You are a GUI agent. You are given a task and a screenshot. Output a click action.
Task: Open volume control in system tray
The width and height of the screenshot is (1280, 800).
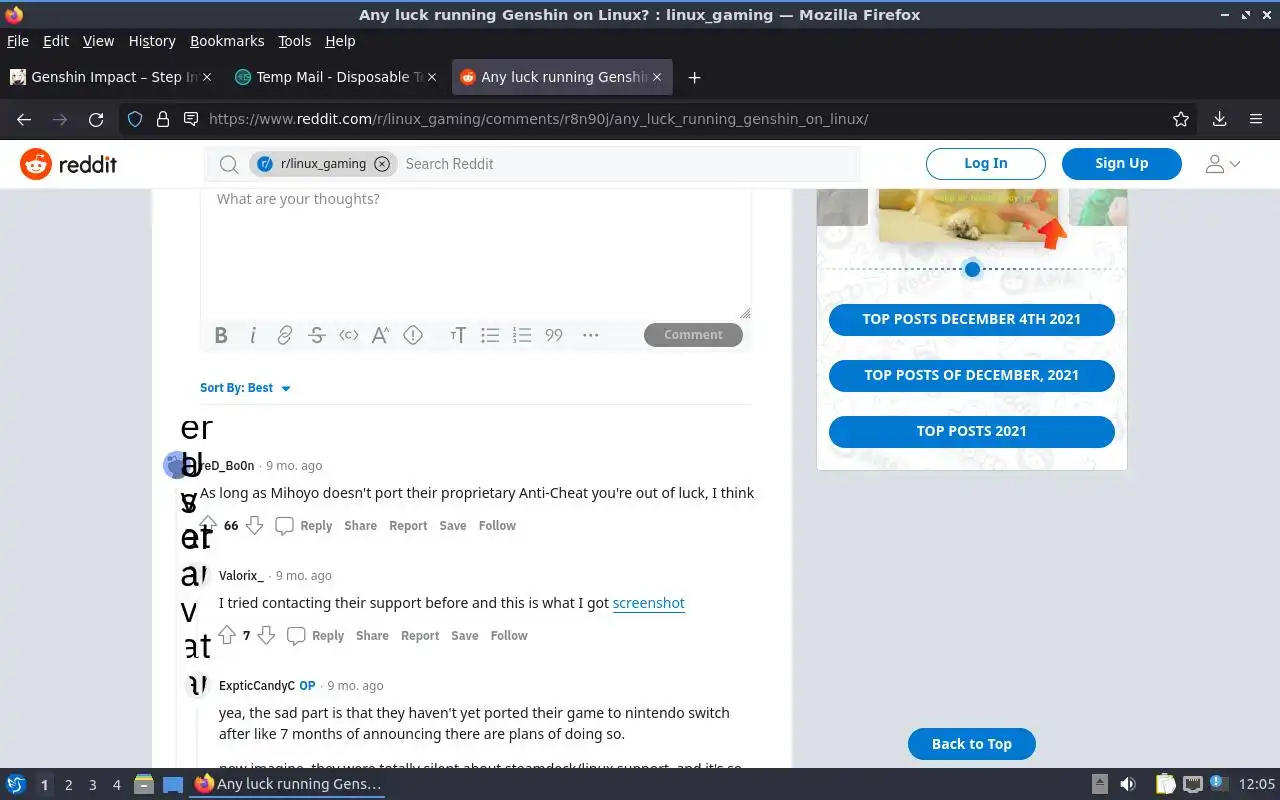(1128, 785)
